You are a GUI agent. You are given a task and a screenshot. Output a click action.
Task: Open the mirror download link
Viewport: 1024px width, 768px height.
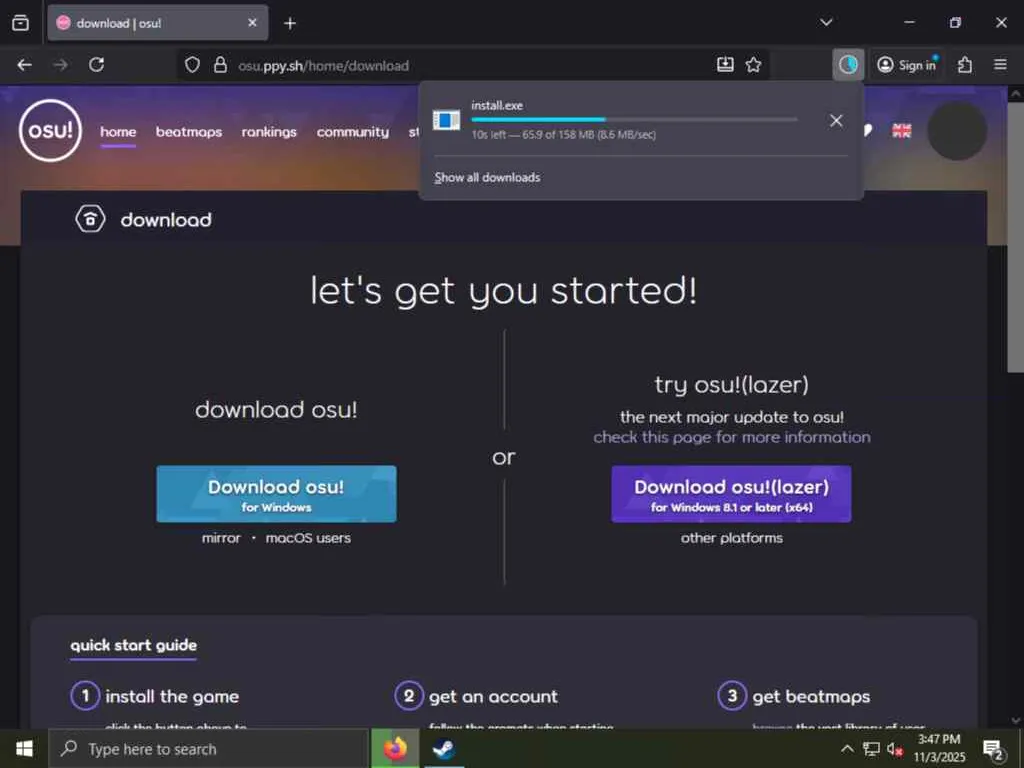221,538
